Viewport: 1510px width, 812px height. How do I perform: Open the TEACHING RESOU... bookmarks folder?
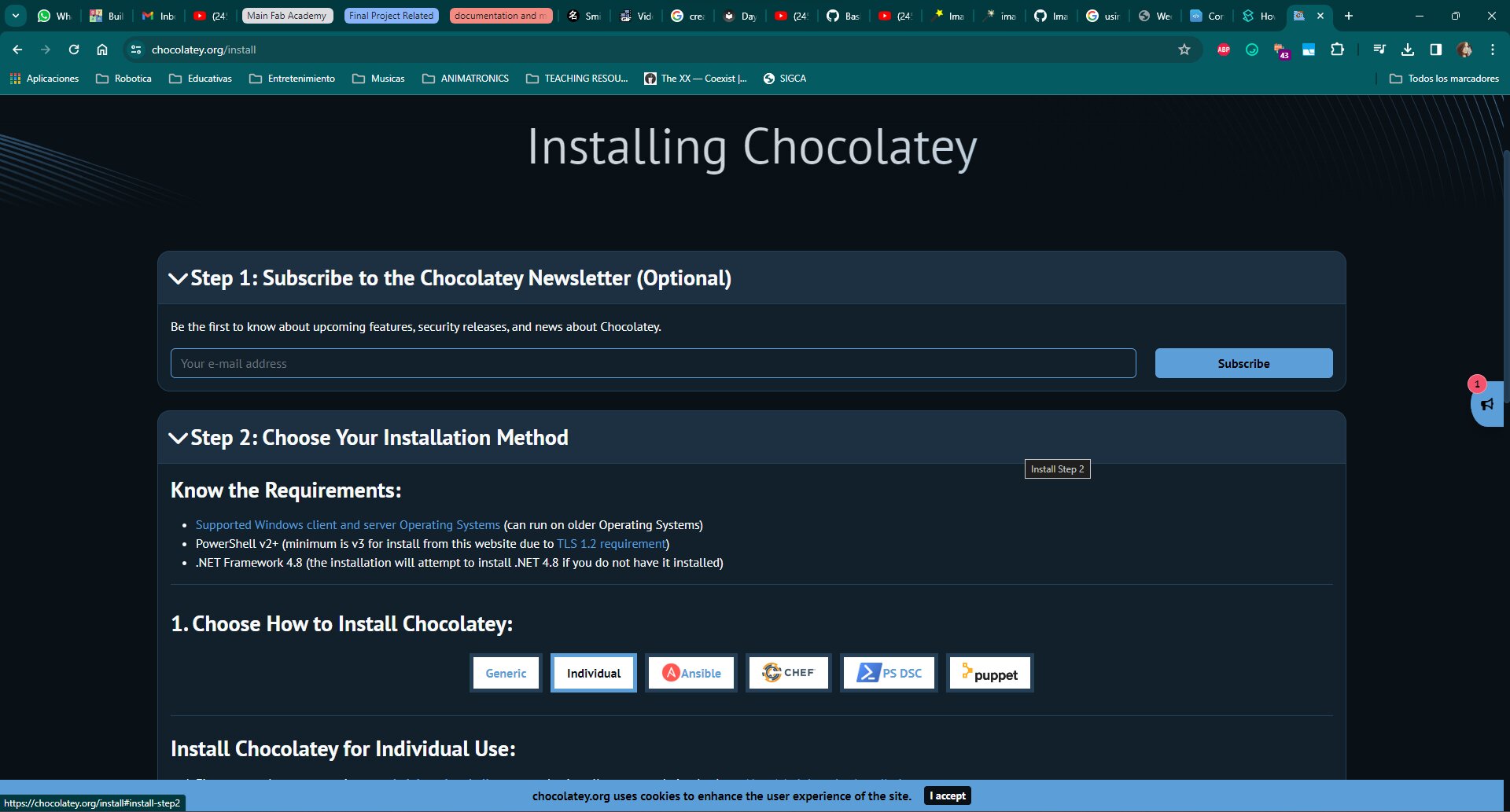(577, 79)
